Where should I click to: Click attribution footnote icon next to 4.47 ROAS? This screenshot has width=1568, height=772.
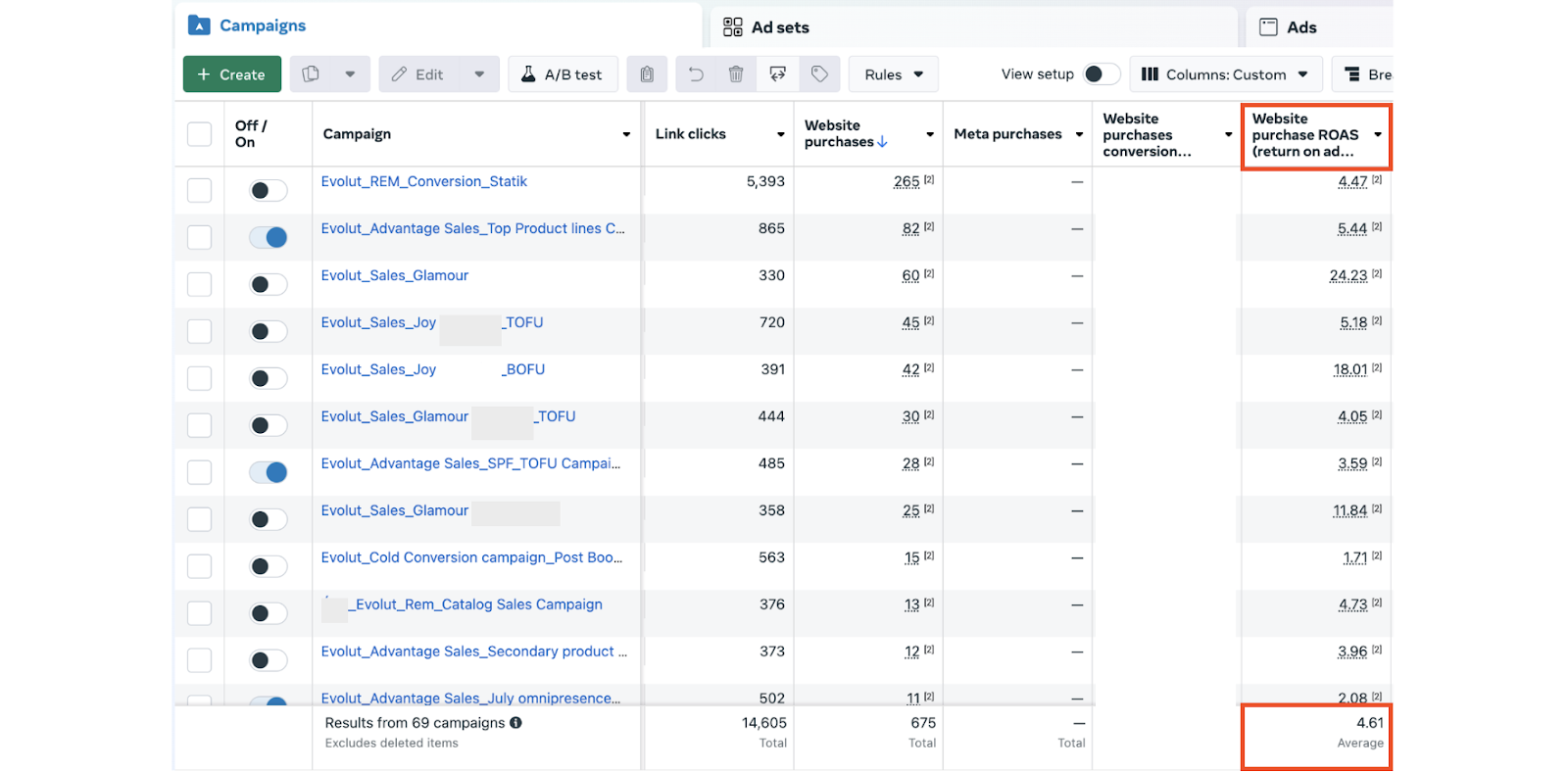click(1377, 179)
